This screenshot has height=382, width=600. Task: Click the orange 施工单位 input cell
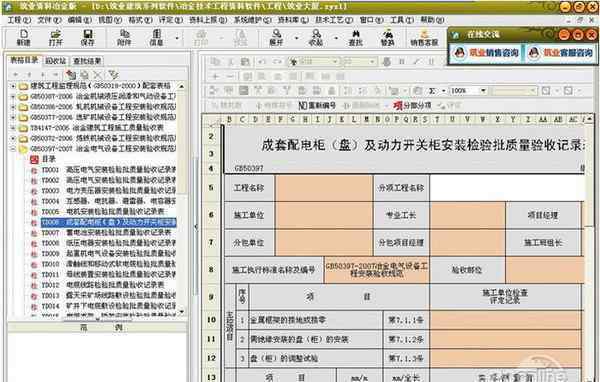324,215
